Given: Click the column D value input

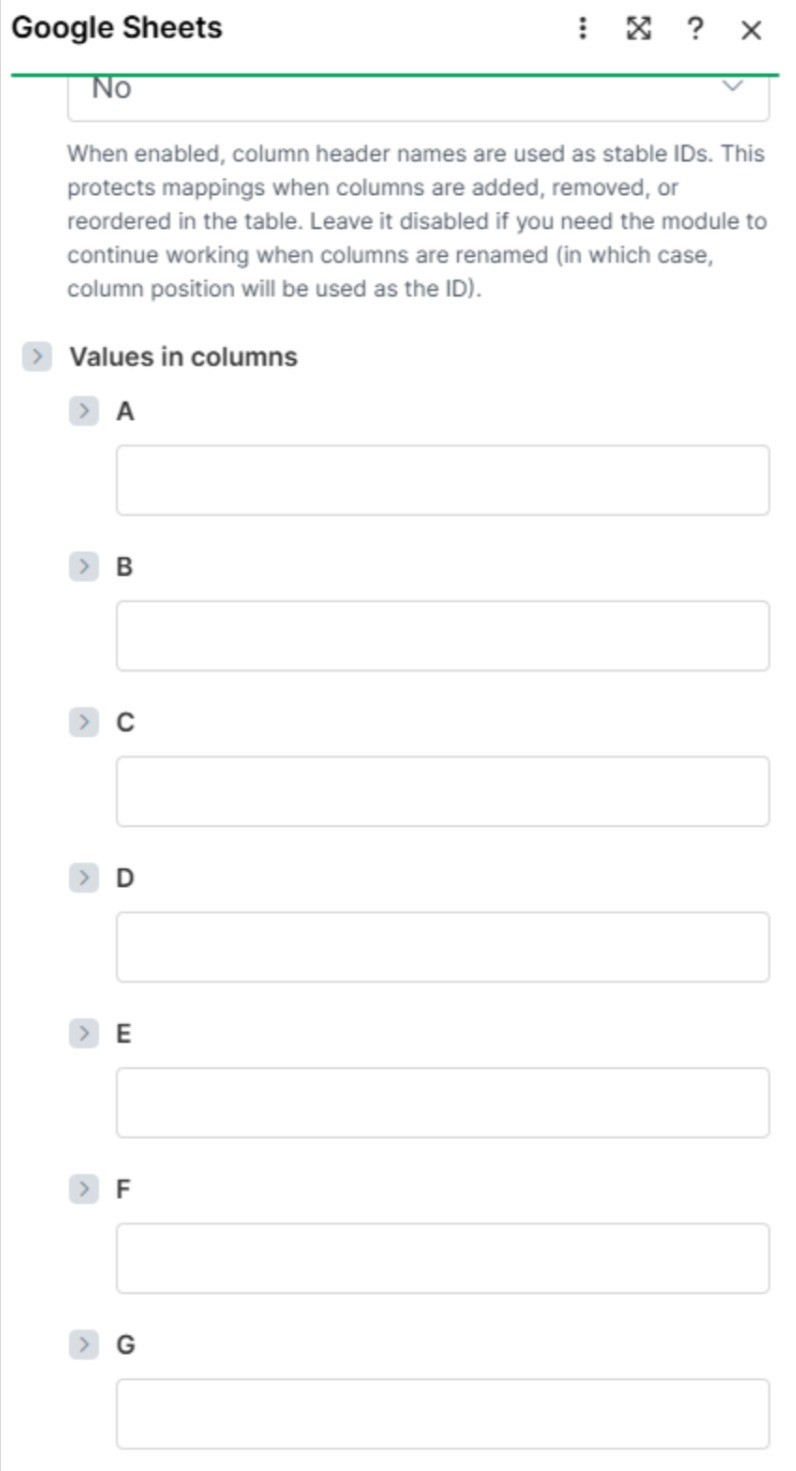Looking at the screenshot, I should pyautogui.click(x=442, y=947).
